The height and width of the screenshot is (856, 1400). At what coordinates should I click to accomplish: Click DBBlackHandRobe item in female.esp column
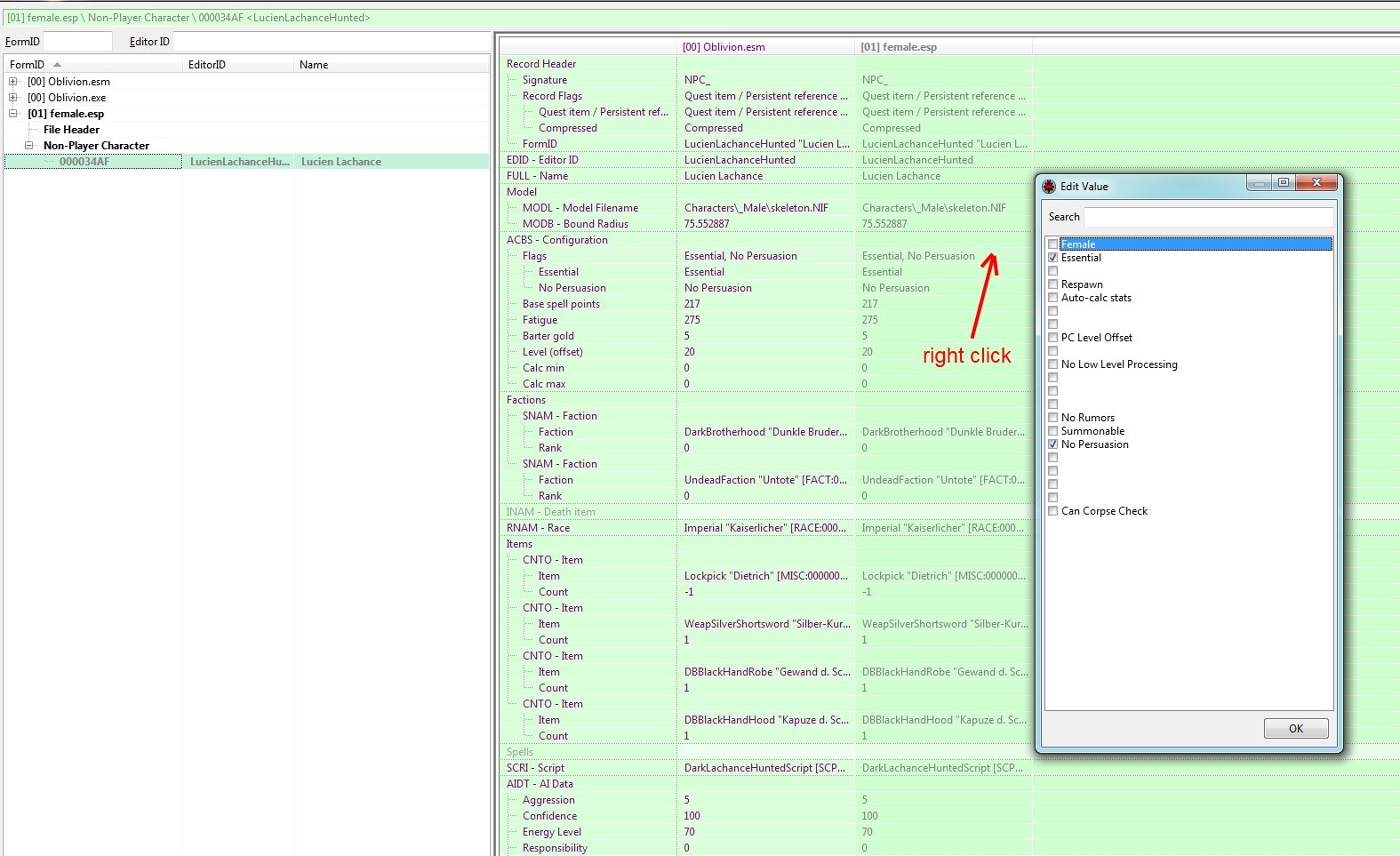click(945, 672)
